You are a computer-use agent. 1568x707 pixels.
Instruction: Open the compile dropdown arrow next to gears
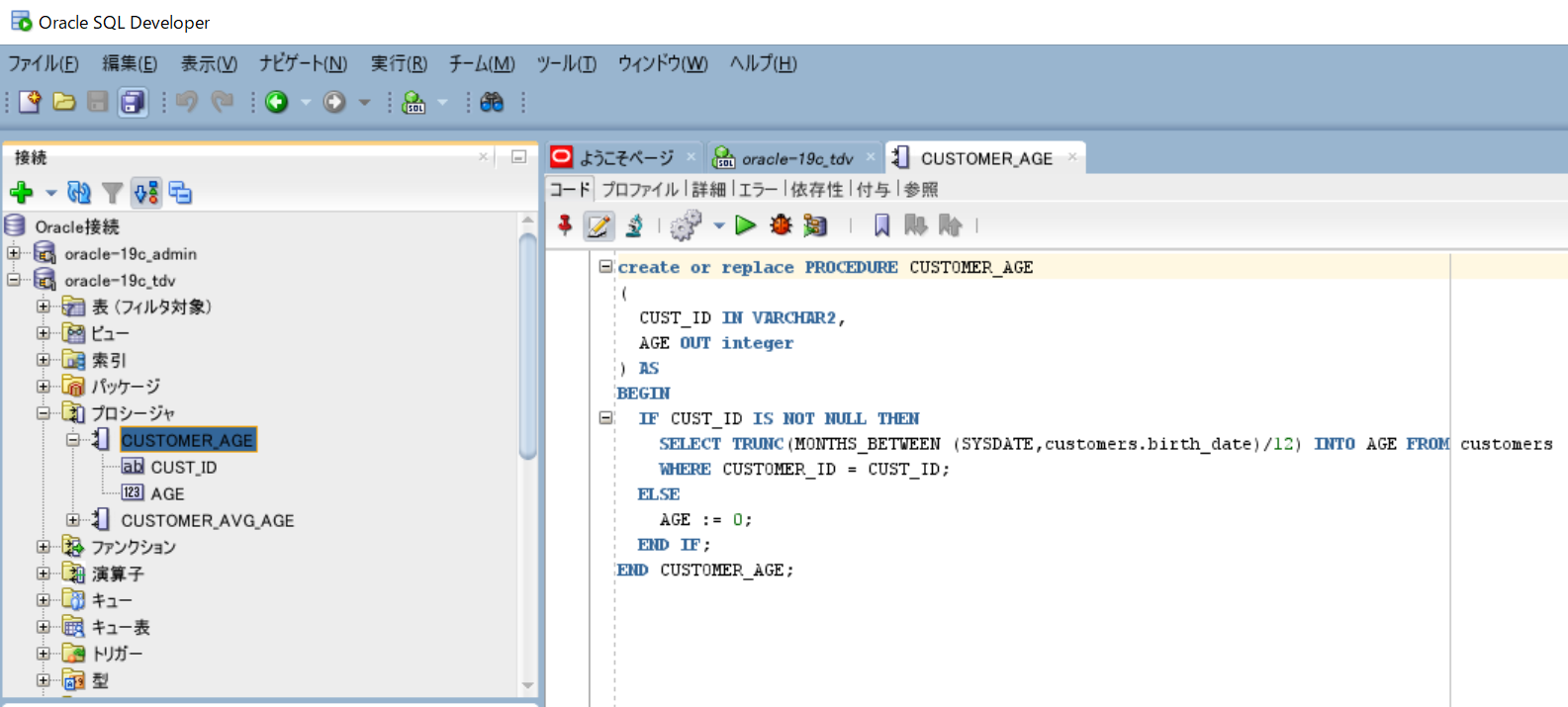point(719,226)
